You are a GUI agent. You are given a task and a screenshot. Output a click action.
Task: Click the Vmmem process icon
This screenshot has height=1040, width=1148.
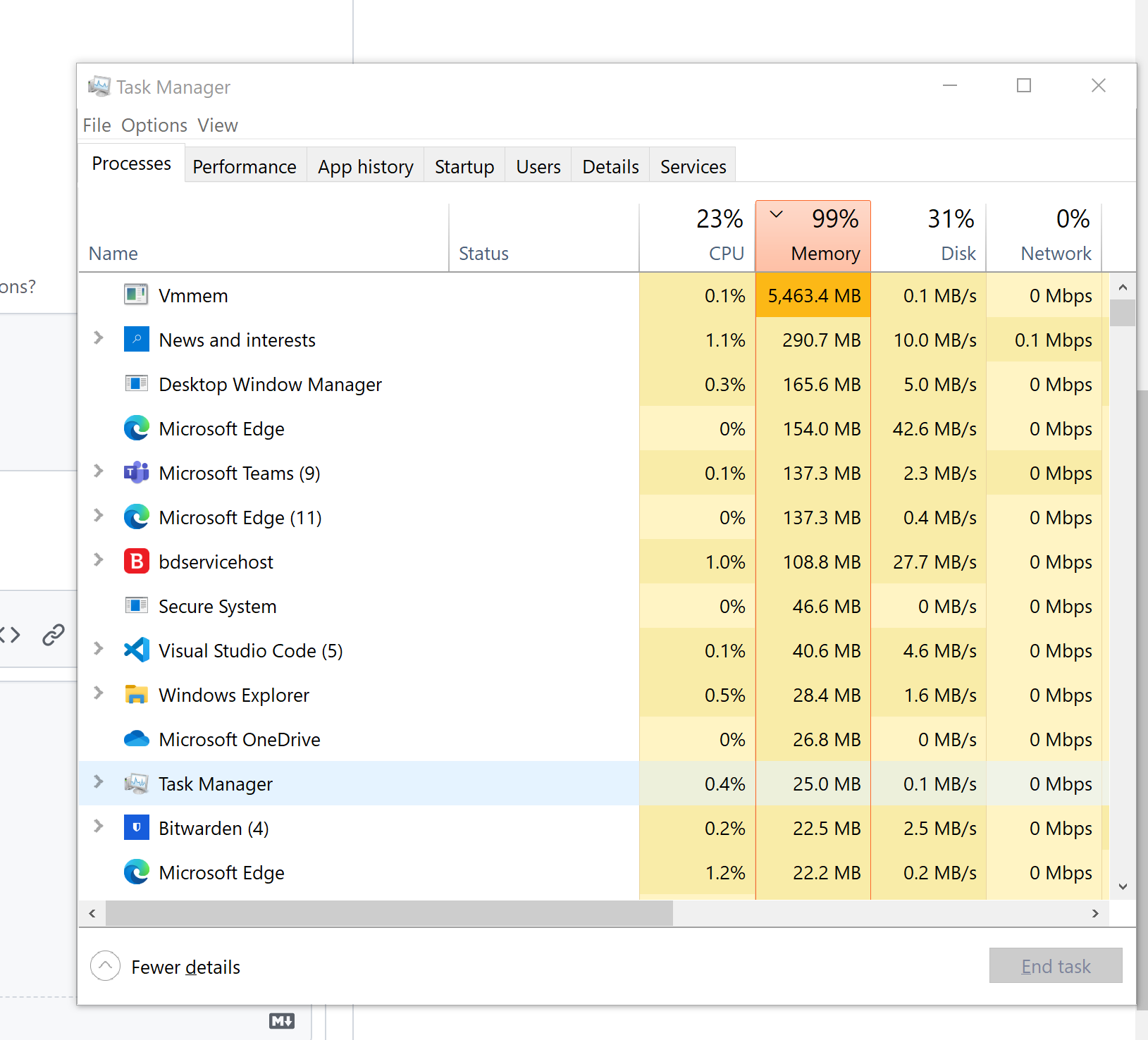136,295
